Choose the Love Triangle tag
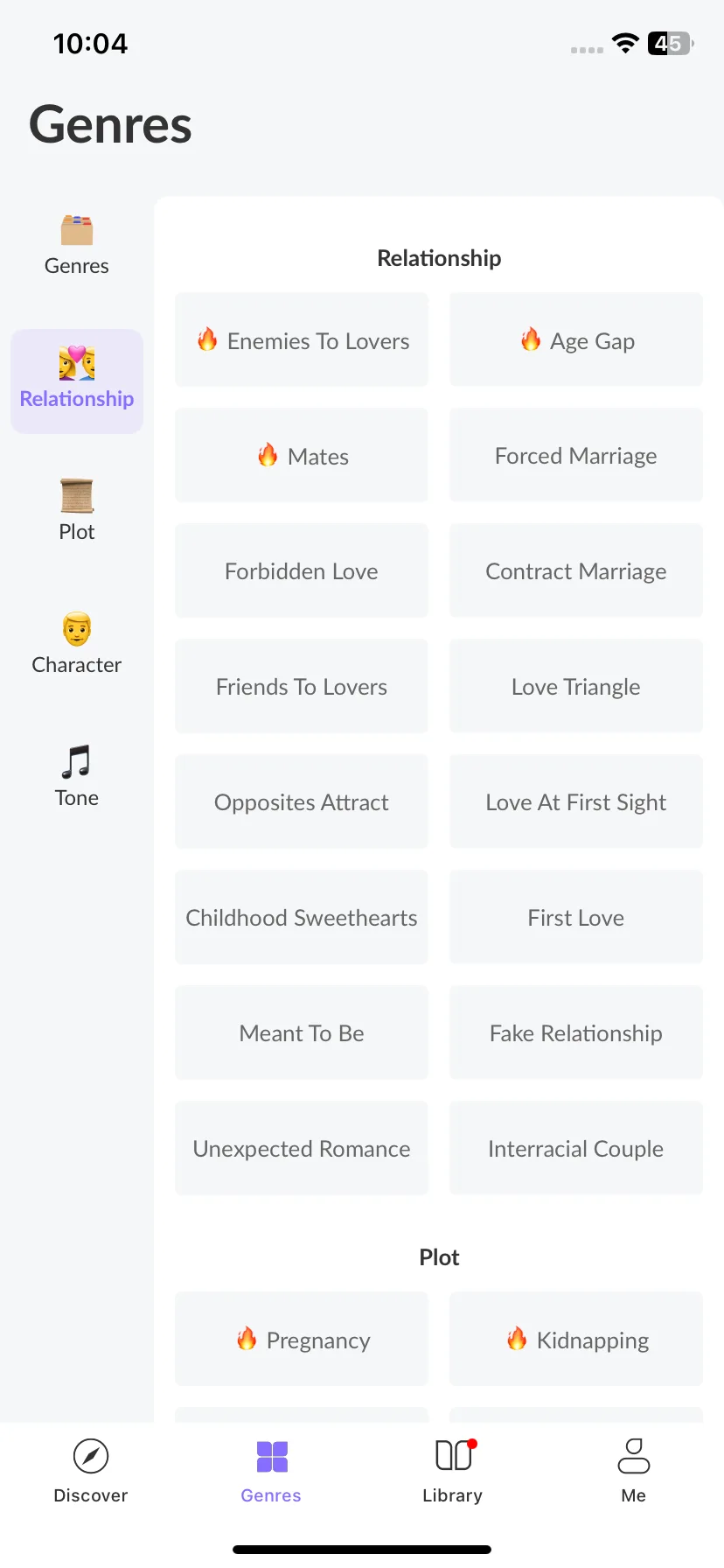The image size is (724, 1568). pyautogui.click(x=576, y=686)
